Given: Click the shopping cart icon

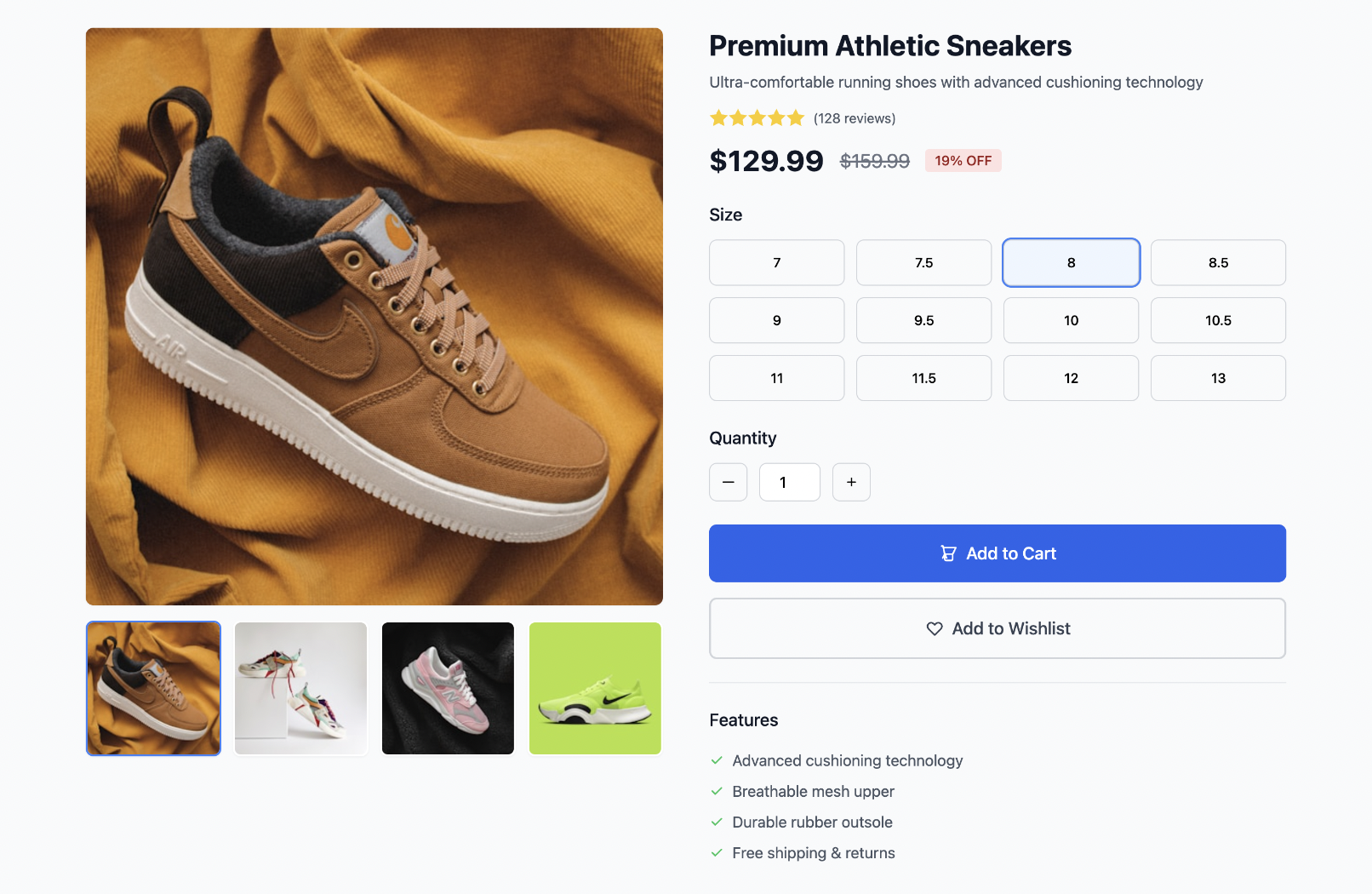Looking at the screenshot, I should 948,553.
